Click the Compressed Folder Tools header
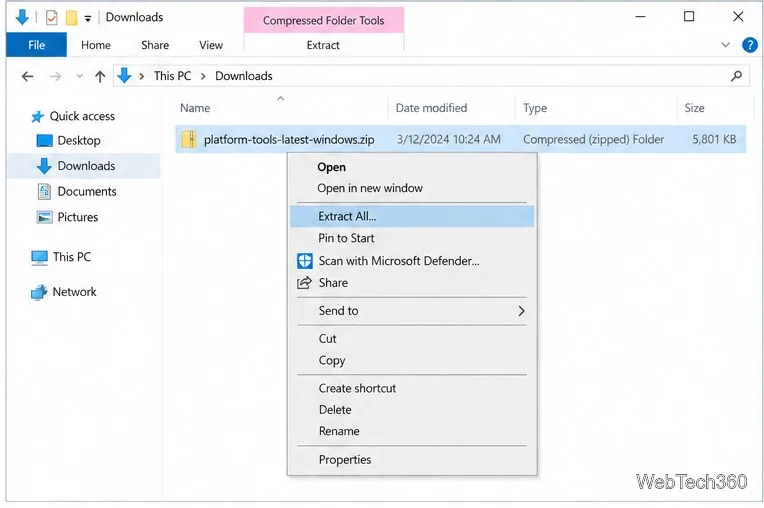This screenshot has height=508, width=764. [x=324, y=20]
